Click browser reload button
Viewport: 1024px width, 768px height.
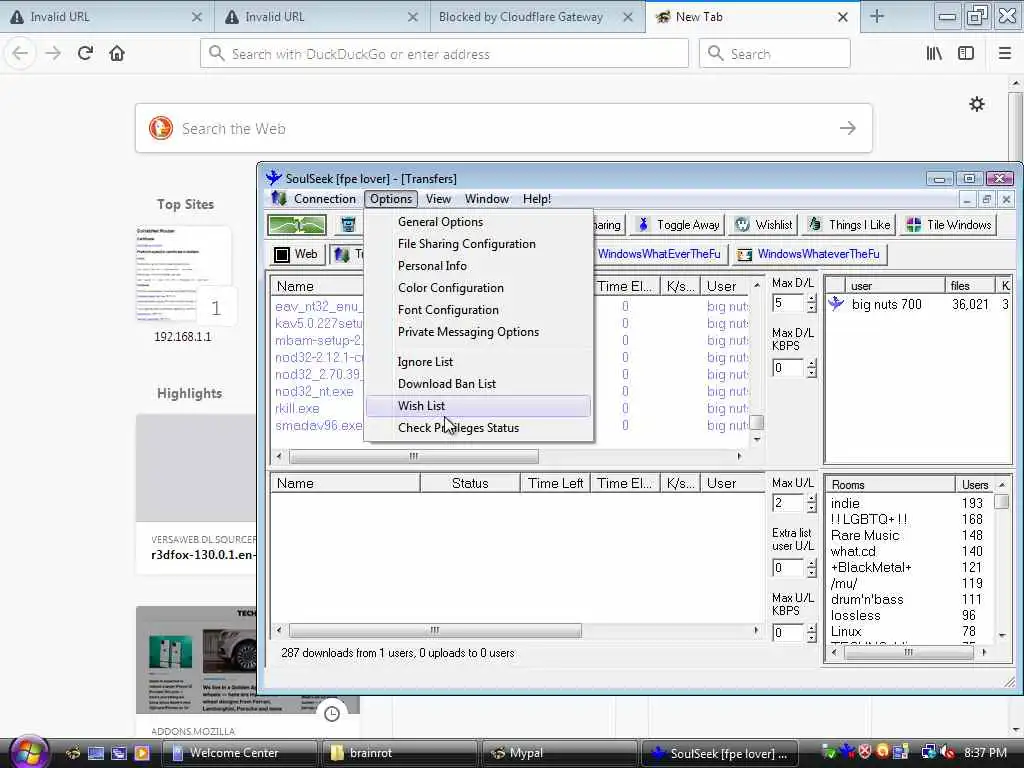85,54
